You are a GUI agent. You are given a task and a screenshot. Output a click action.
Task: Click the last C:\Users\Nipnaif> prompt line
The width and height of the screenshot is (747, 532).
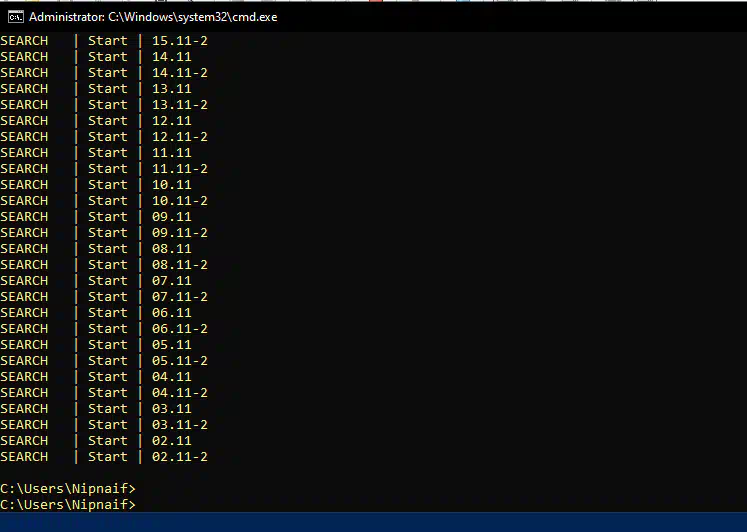(68, 504)
